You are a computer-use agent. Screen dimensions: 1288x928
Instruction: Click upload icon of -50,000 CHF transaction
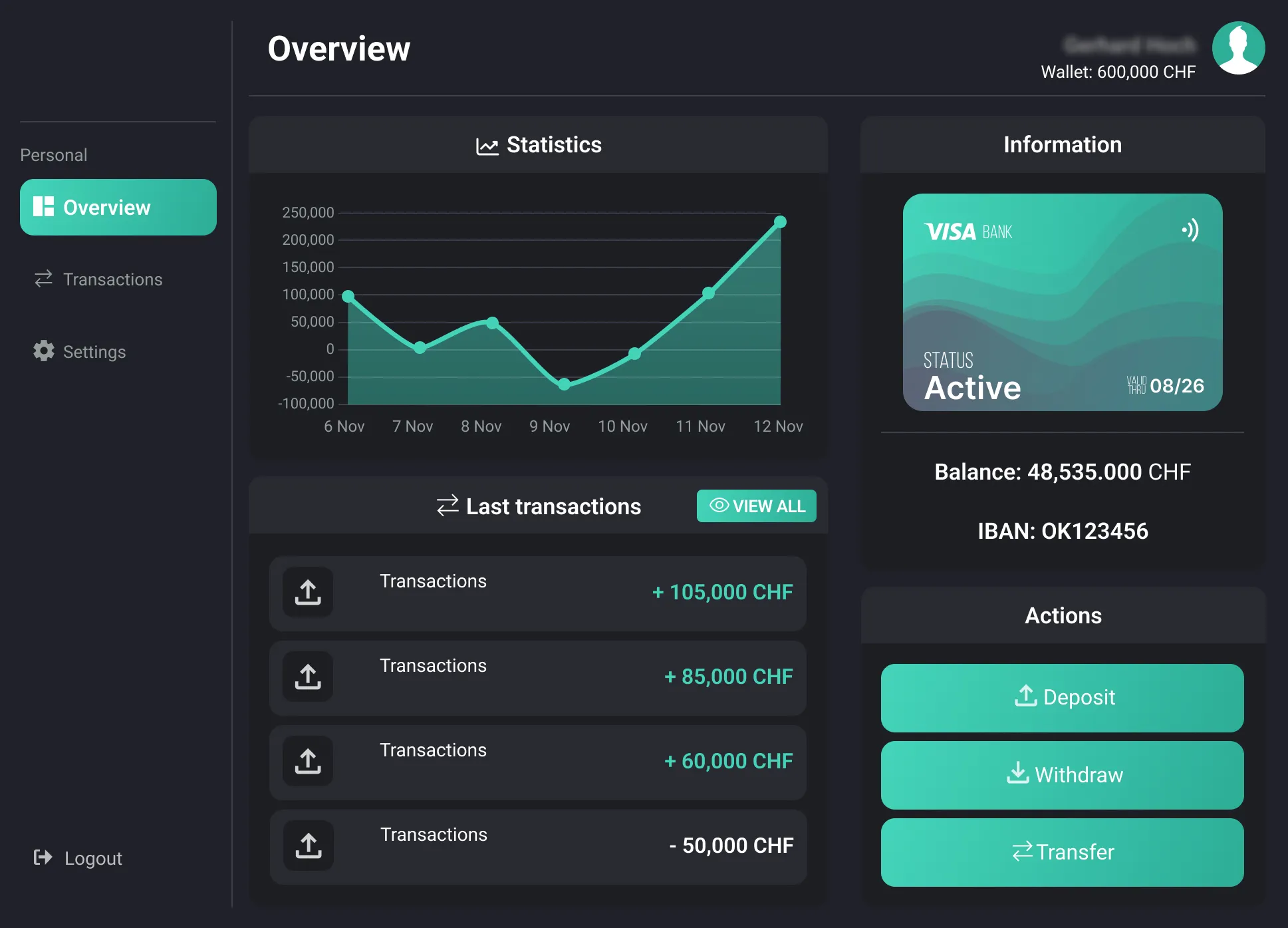point(308,846)
